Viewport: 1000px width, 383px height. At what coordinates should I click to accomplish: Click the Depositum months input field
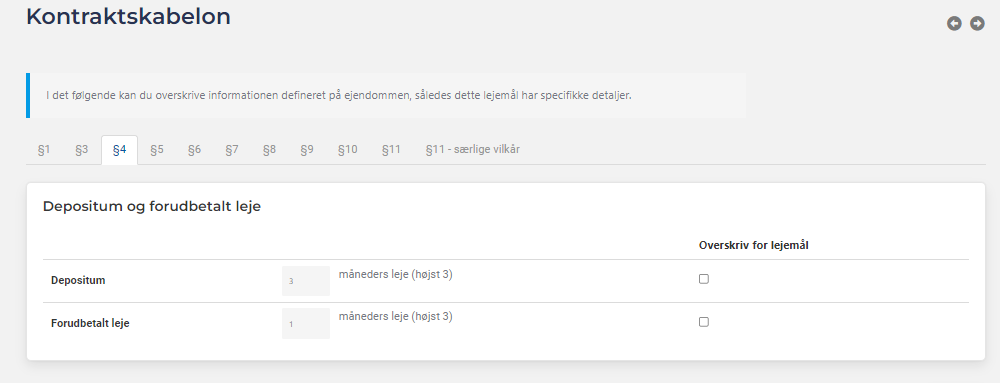point(306,281)
